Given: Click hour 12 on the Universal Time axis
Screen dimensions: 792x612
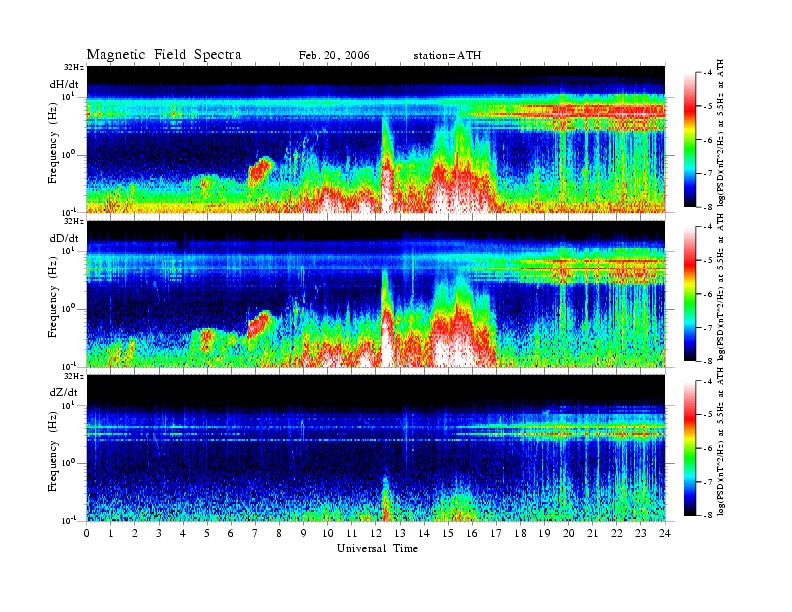Looking at the screenshot, I should [x=376, y=533].
